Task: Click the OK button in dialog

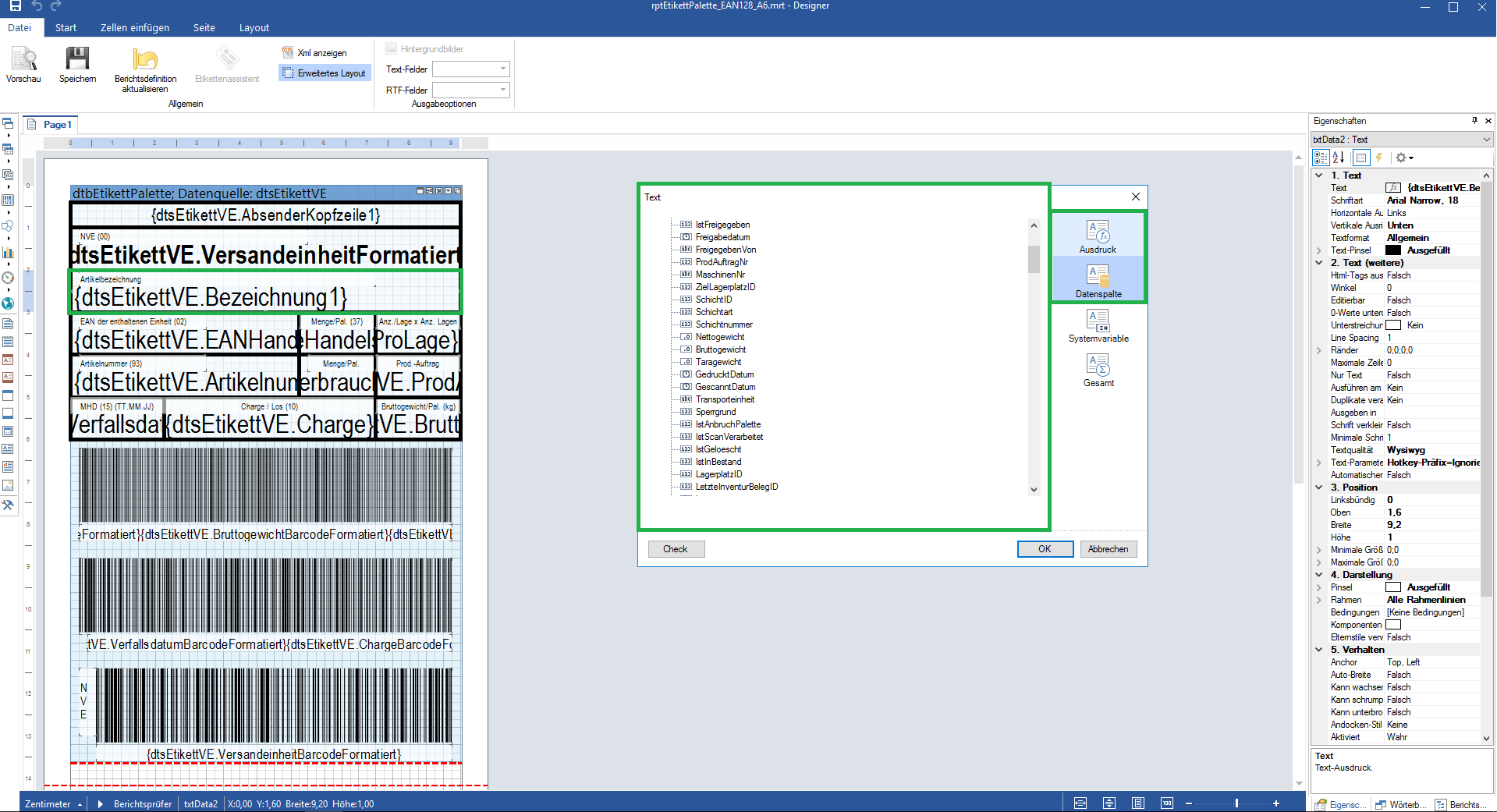Action: coord(1045,549)
